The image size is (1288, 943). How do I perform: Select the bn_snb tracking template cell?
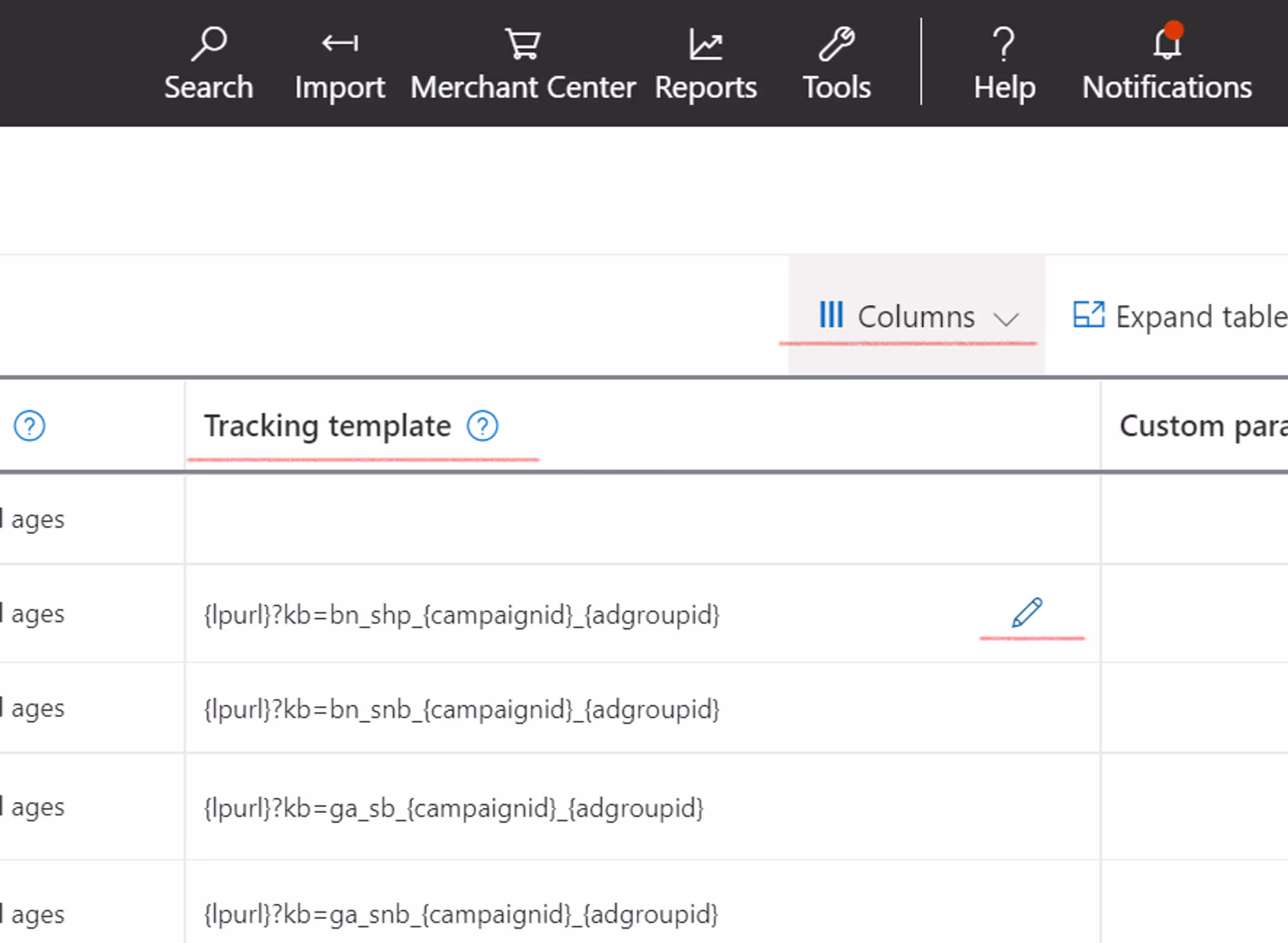(x=461, y=709)
